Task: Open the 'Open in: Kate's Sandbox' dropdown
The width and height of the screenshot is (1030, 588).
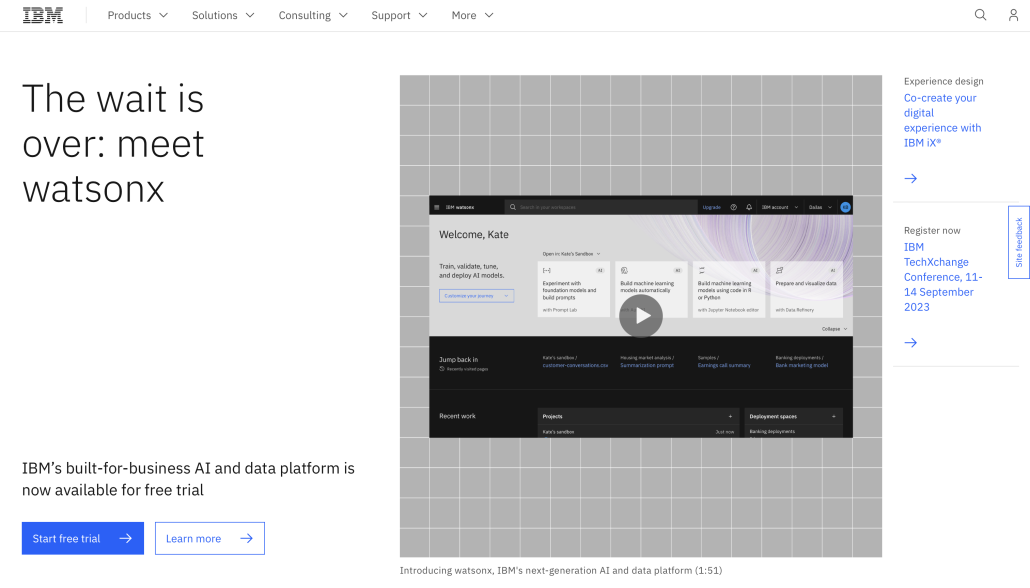Action: pyautogui.click(x=570, y=254)
